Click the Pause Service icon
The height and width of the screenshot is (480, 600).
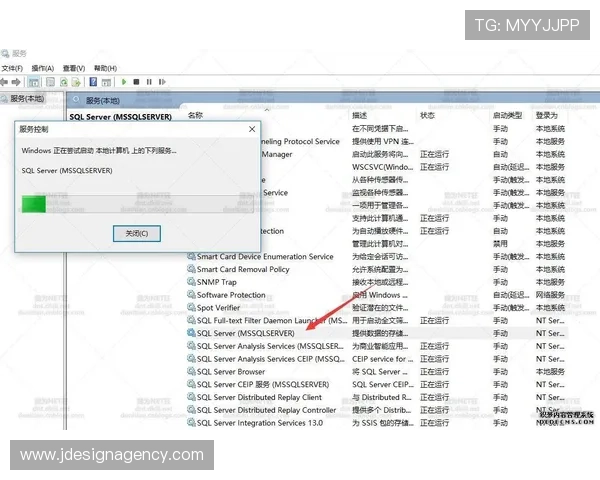tap(149, 82)
